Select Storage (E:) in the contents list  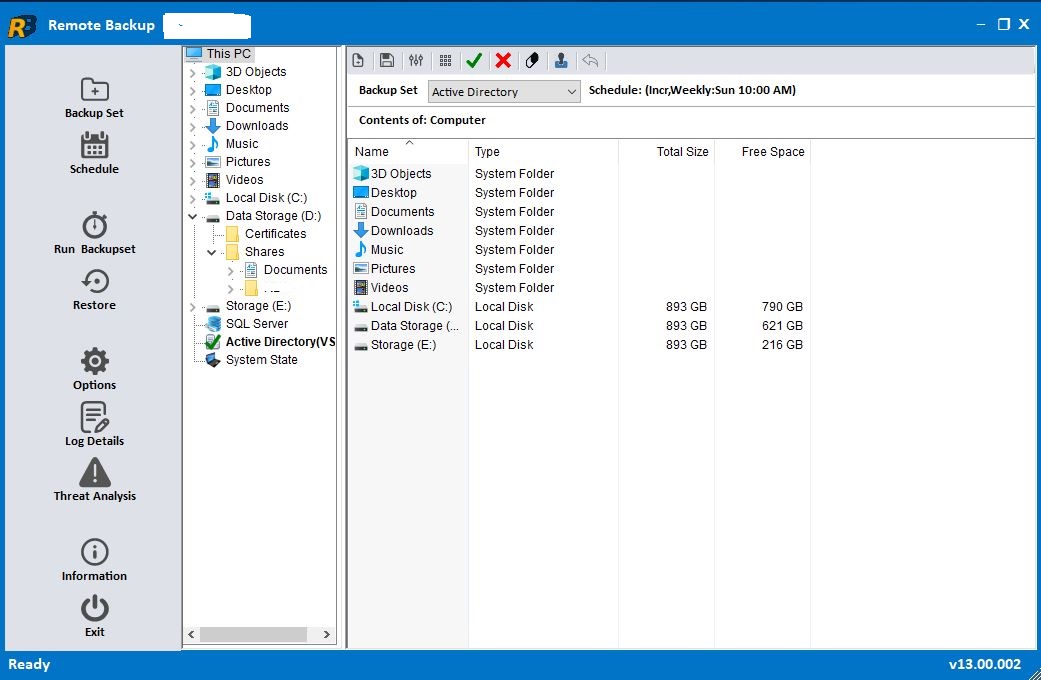[403, 345]
